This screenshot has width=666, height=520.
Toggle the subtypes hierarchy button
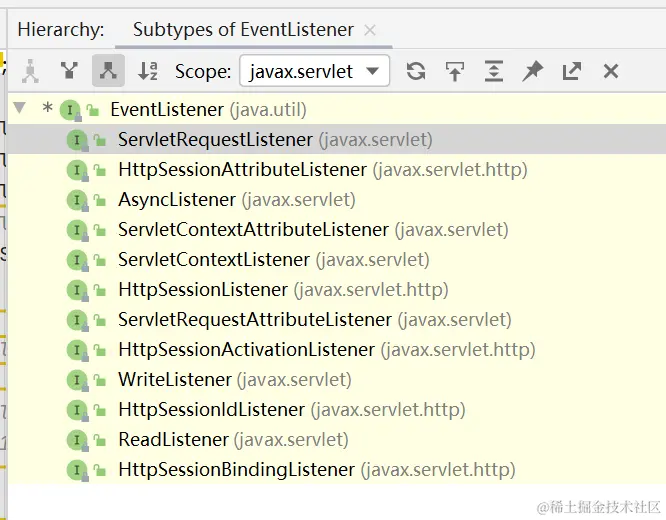108,70
